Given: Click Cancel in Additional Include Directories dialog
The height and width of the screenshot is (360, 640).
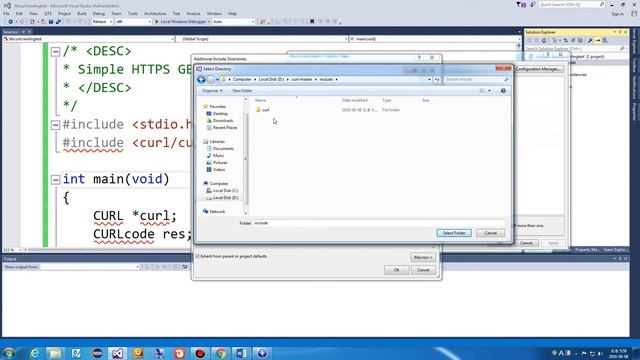Looking at the screenshot, I should tap(423, 270).
